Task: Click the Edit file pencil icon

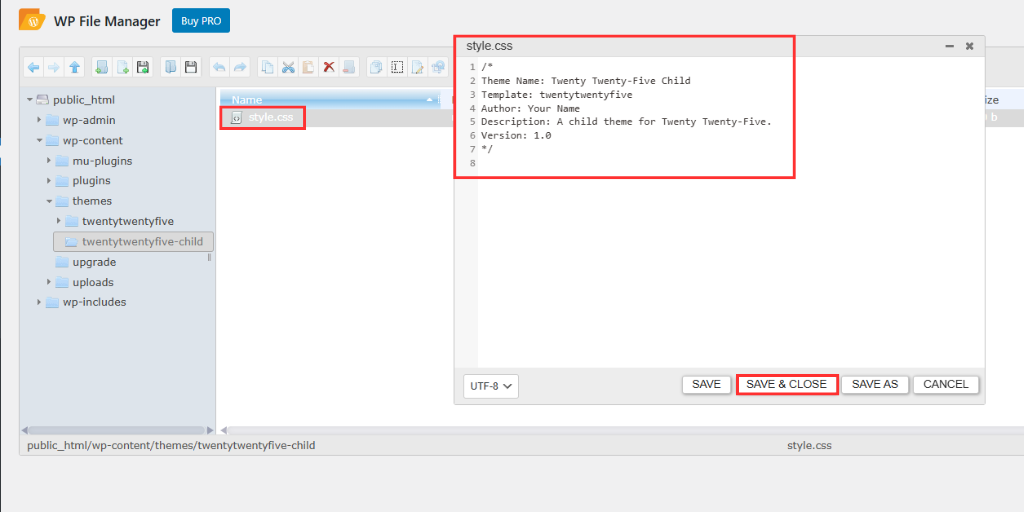Action: 418,67
